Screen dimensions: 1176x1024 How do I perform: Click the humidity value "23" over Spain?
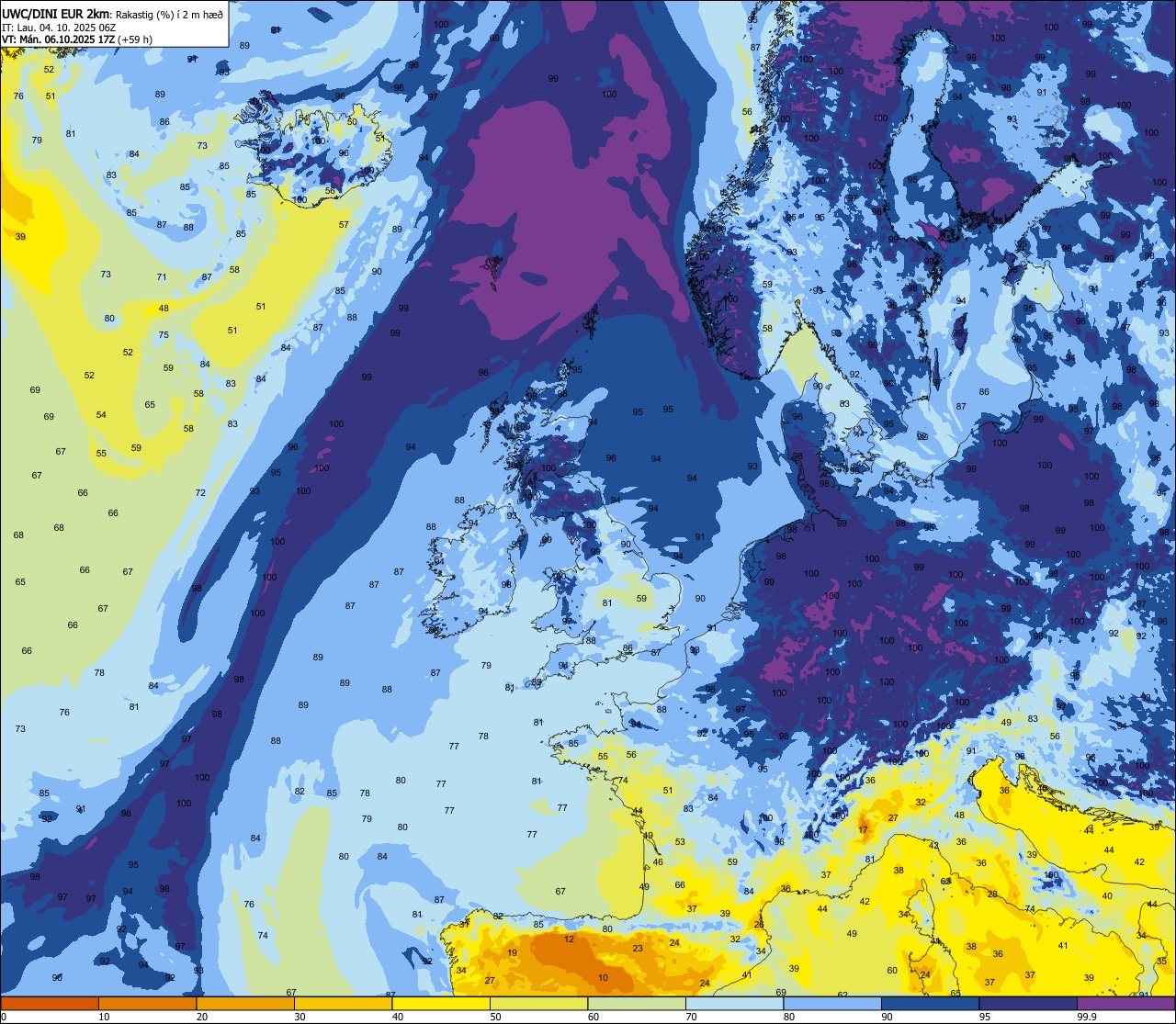[638, 948]
